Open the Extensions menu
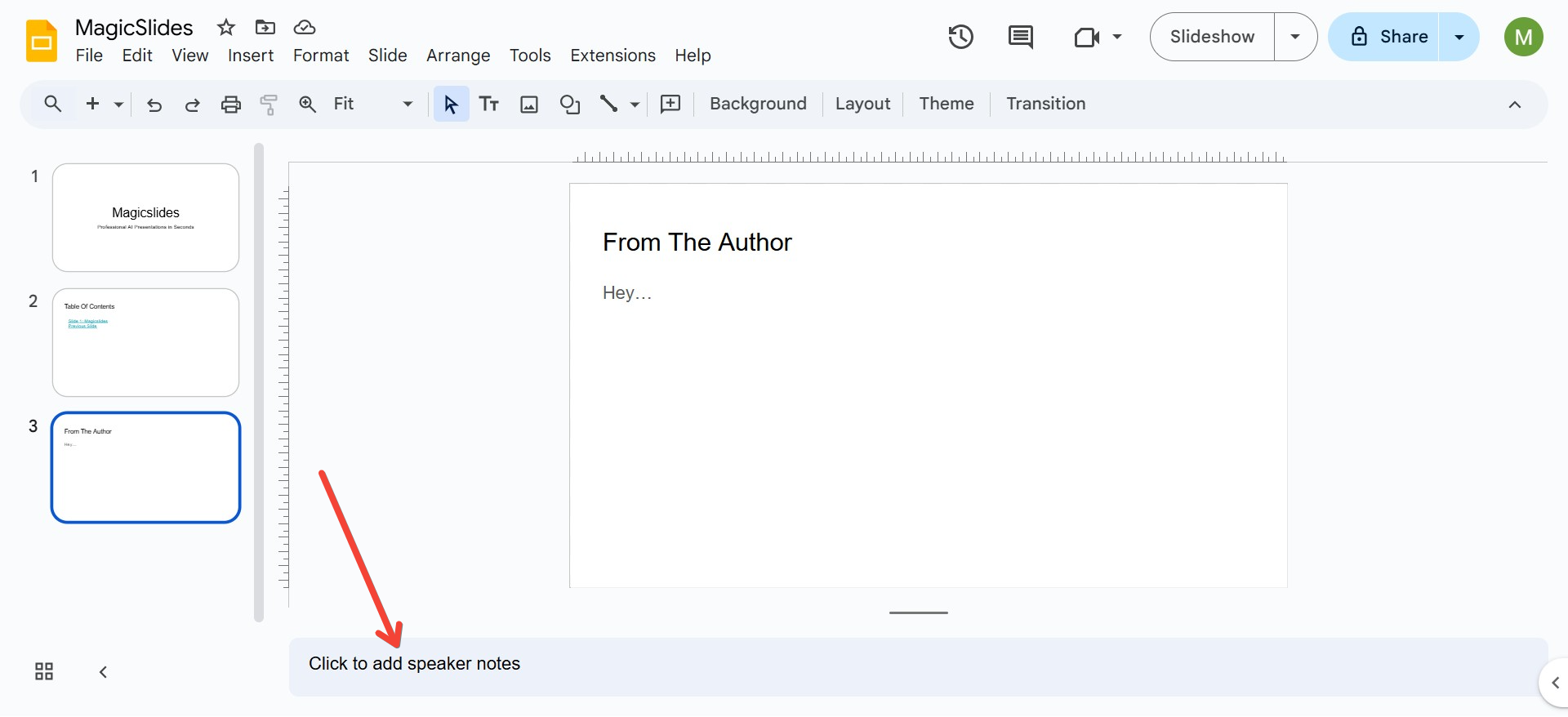The width and height of the screenshot is (1568, 717). (x=612, y=56)
